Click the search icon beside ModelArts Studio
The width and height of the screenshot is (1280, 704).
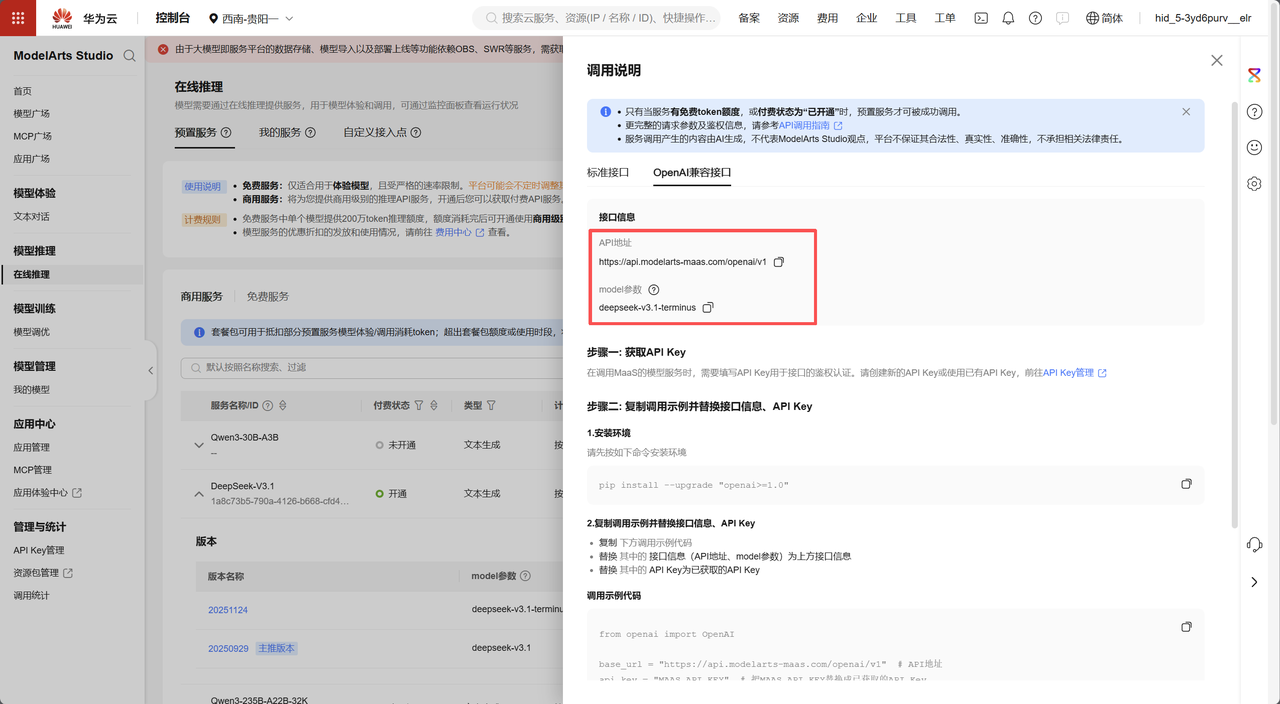click(x=129, y=56)
